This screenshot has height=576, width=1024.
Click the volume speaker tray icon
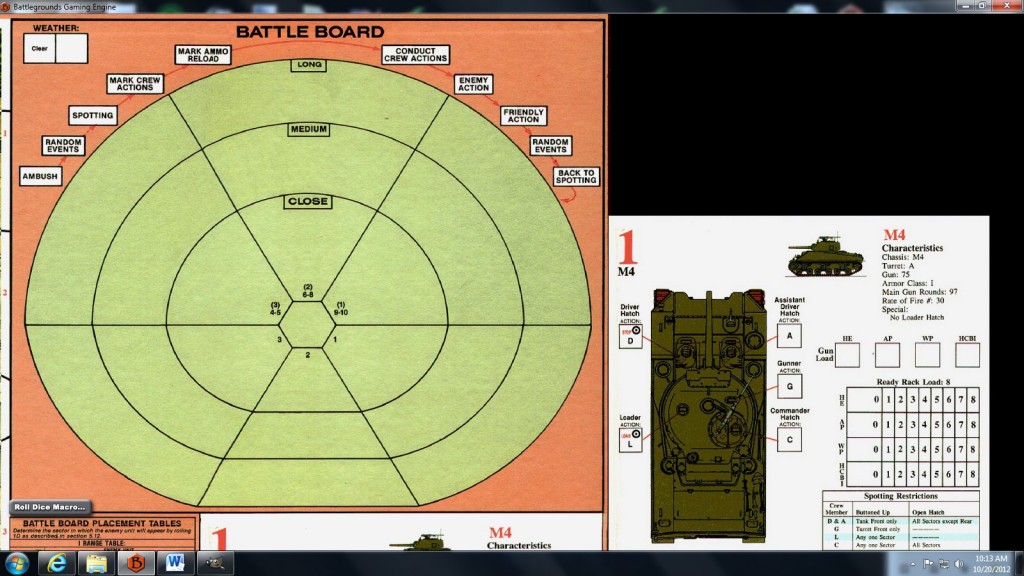[959, 564]
